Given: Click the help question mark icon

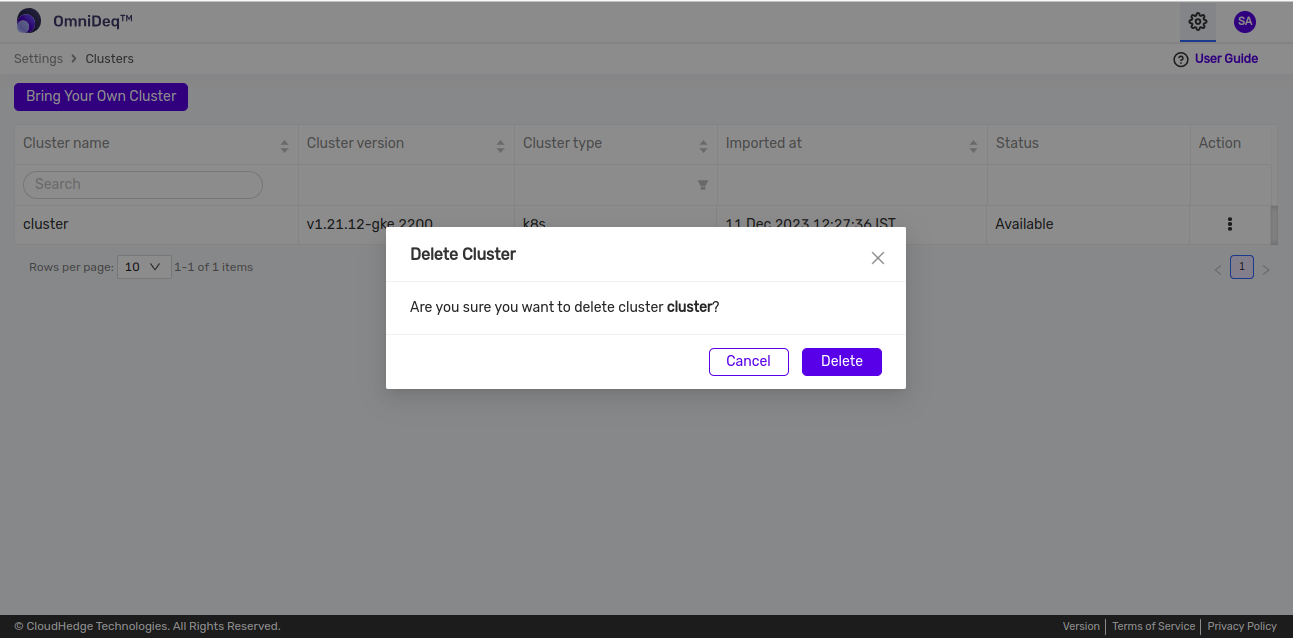Looking at the screenshot, I should tap(1180, 60).
